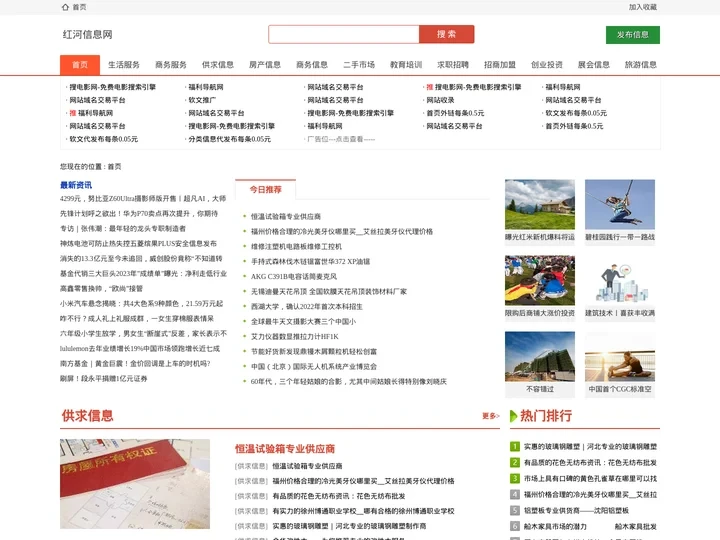The image size is (720, 540).
Task: Open the 创业投资 navigation item
Action: [547, 65]
